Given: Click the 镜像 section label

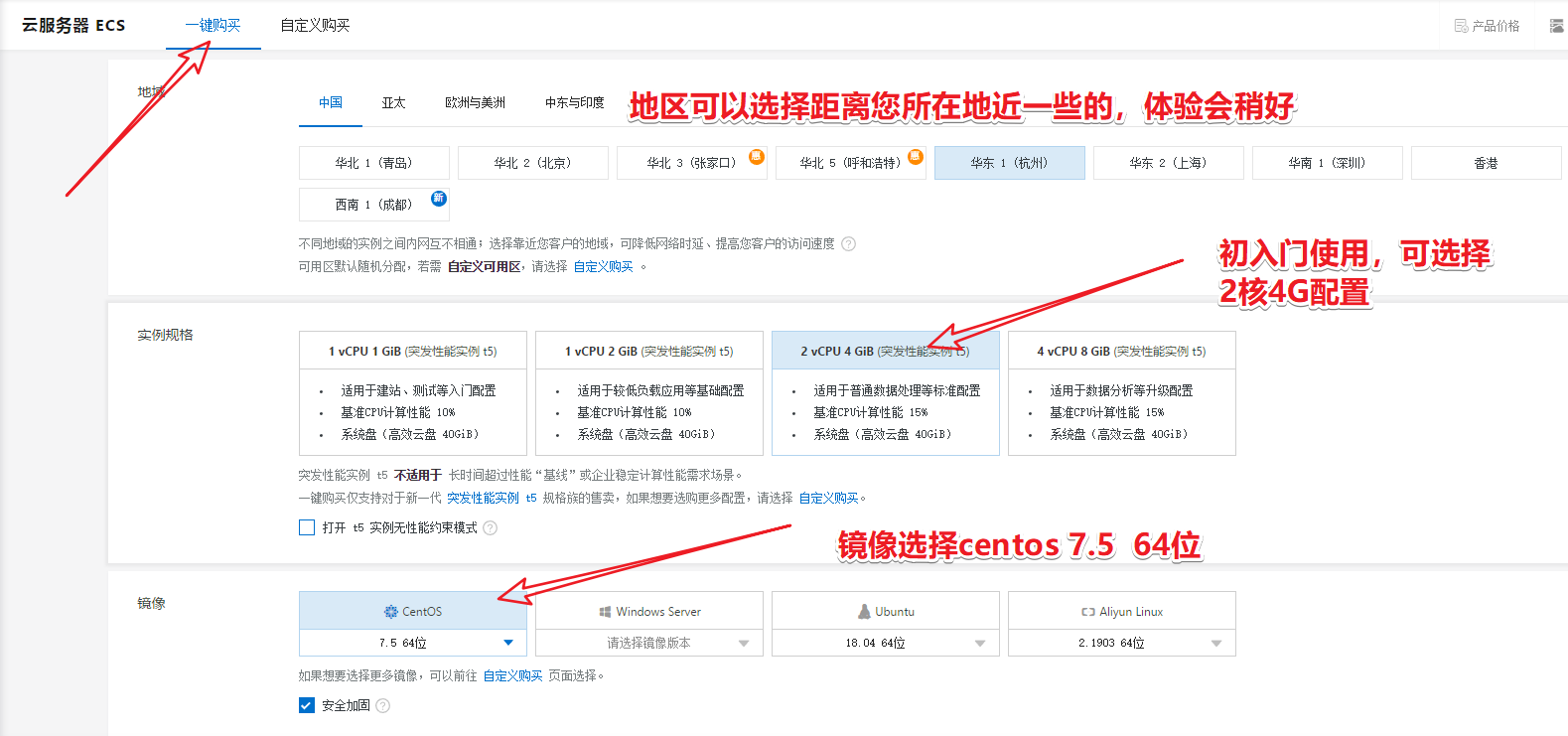Looking at the screenshot, I should pyautogui.click(x=151, y=603).
